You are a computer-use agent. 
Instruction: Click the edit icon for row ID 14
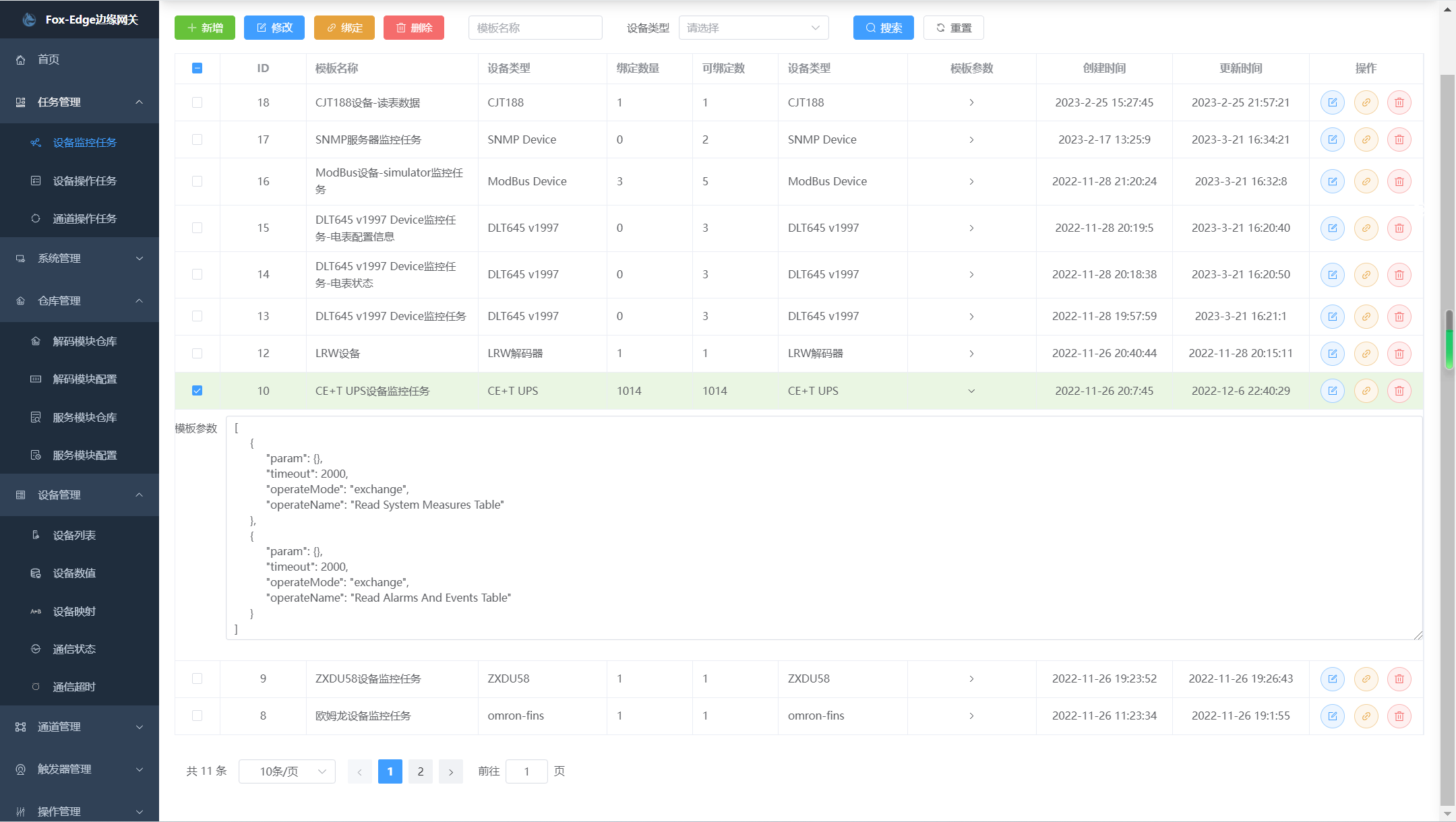tap(1333, 274)
